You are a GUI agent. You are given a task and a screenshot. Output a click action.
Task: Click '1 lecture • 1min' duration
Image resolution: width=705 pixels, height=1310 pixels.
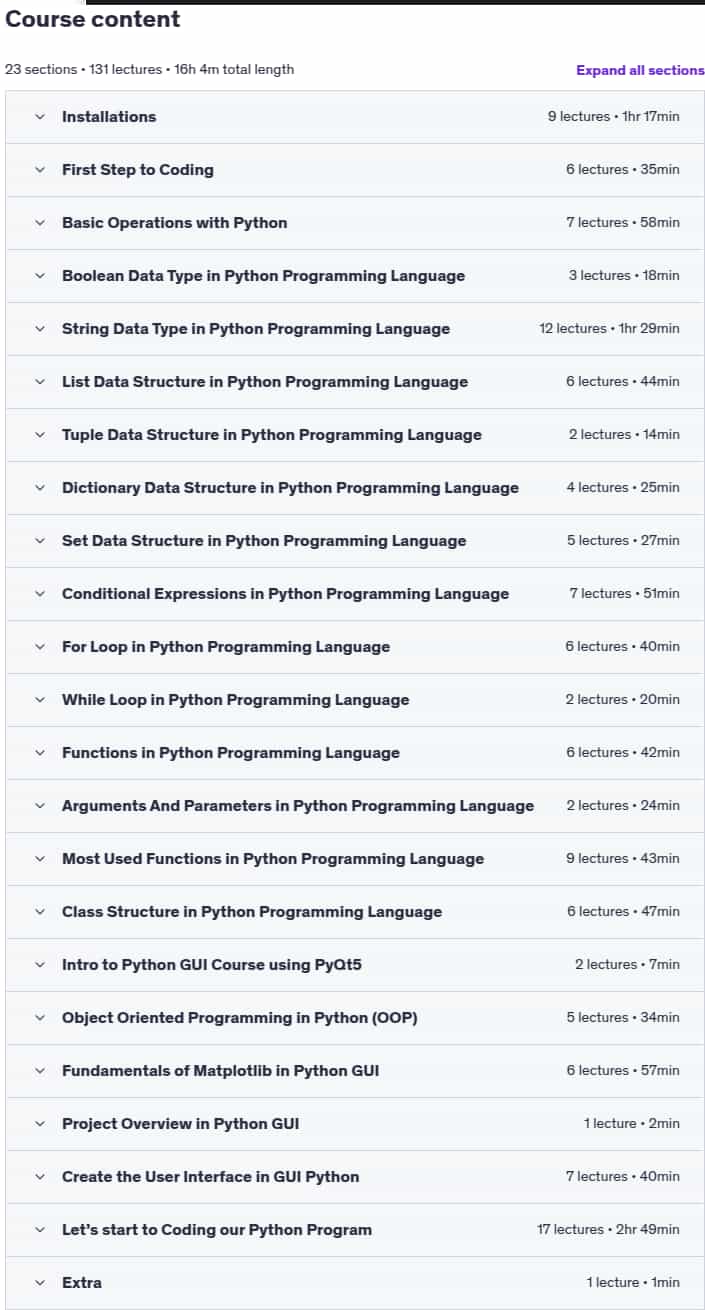tap(633, 1283)
